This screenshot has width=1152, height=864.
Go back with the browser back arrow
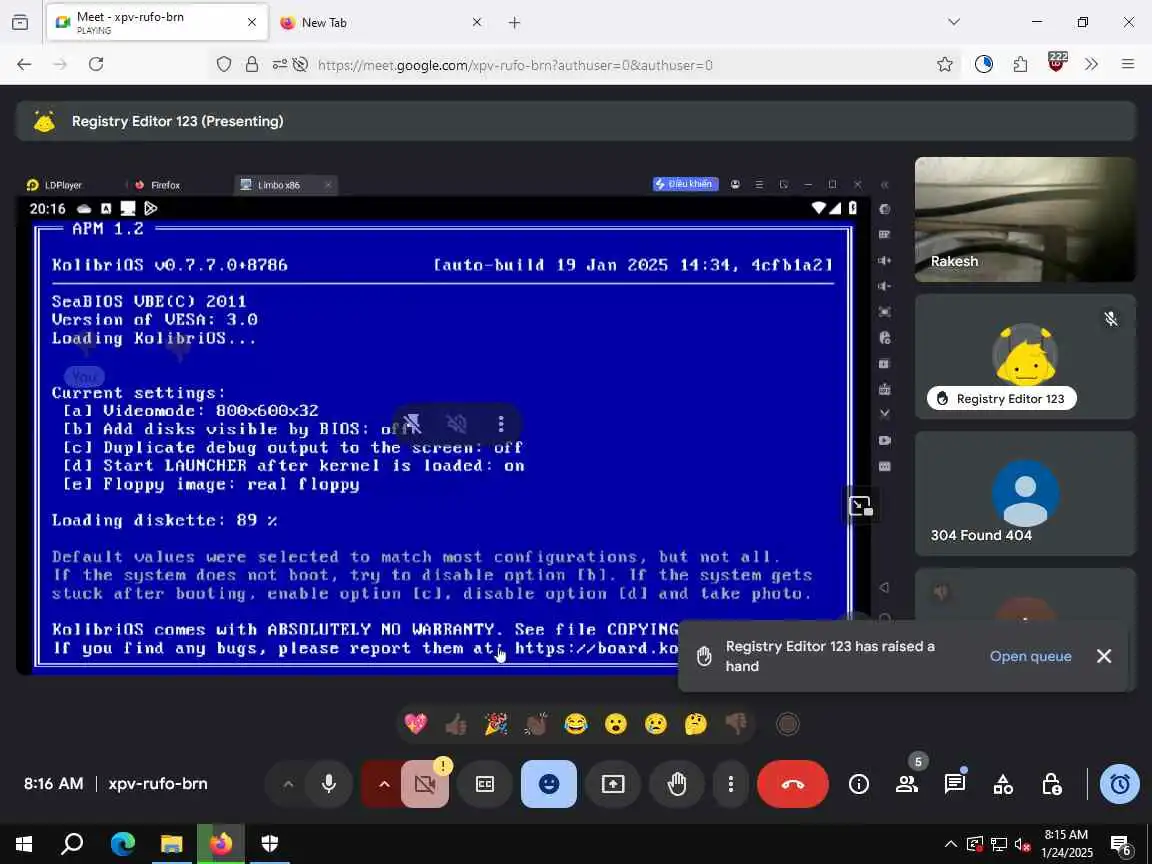24,65
